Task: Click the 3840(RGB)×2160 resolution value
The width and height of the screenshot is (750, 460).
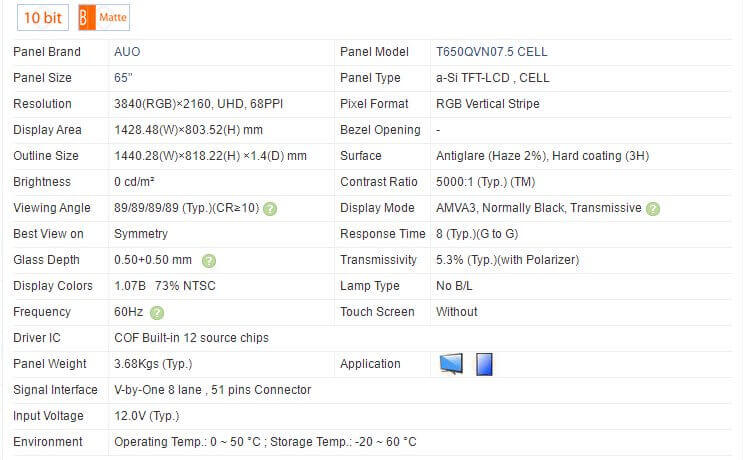Action: (x=211, y=104)
